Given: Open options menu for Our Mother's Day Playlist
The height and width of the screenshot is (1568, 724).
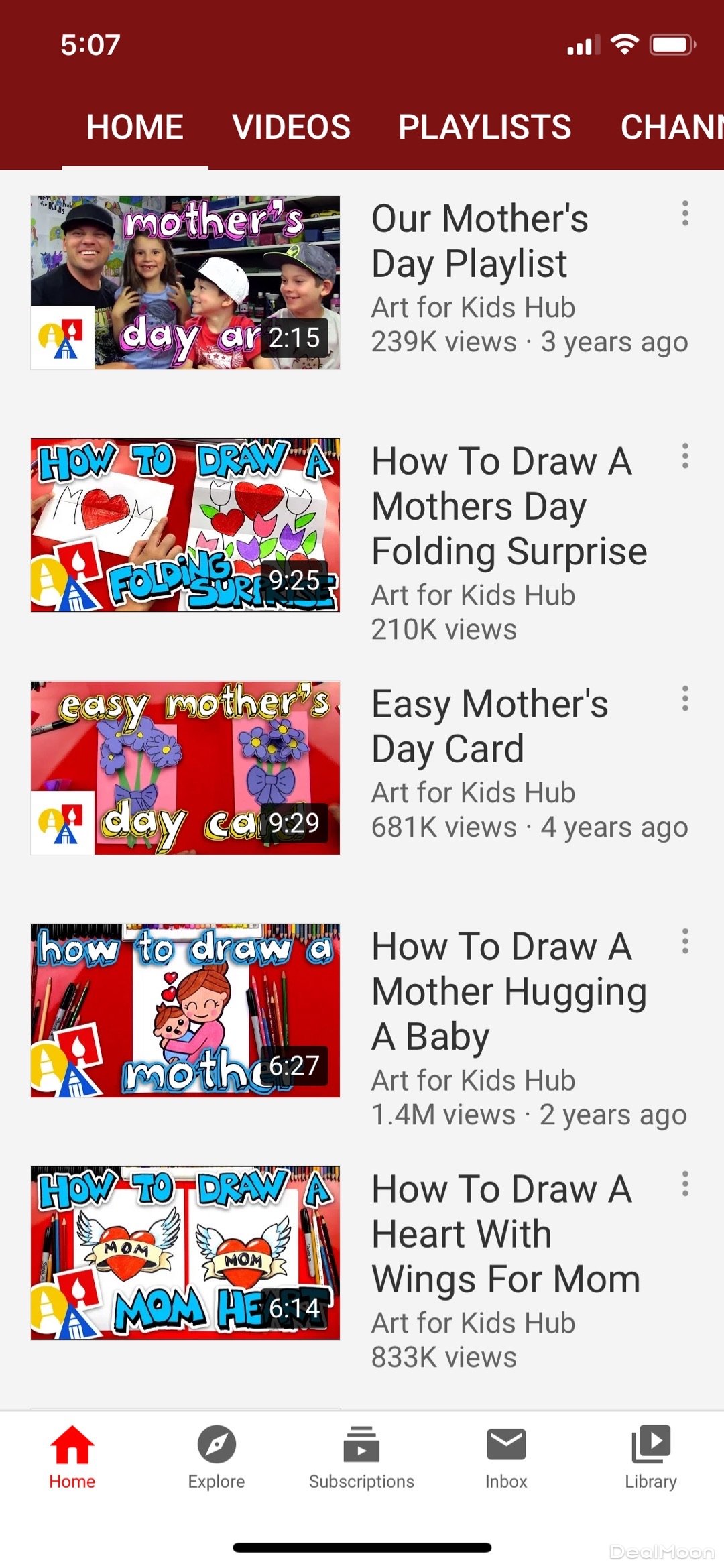Looking at the screenshot, I should pos(685,213).
